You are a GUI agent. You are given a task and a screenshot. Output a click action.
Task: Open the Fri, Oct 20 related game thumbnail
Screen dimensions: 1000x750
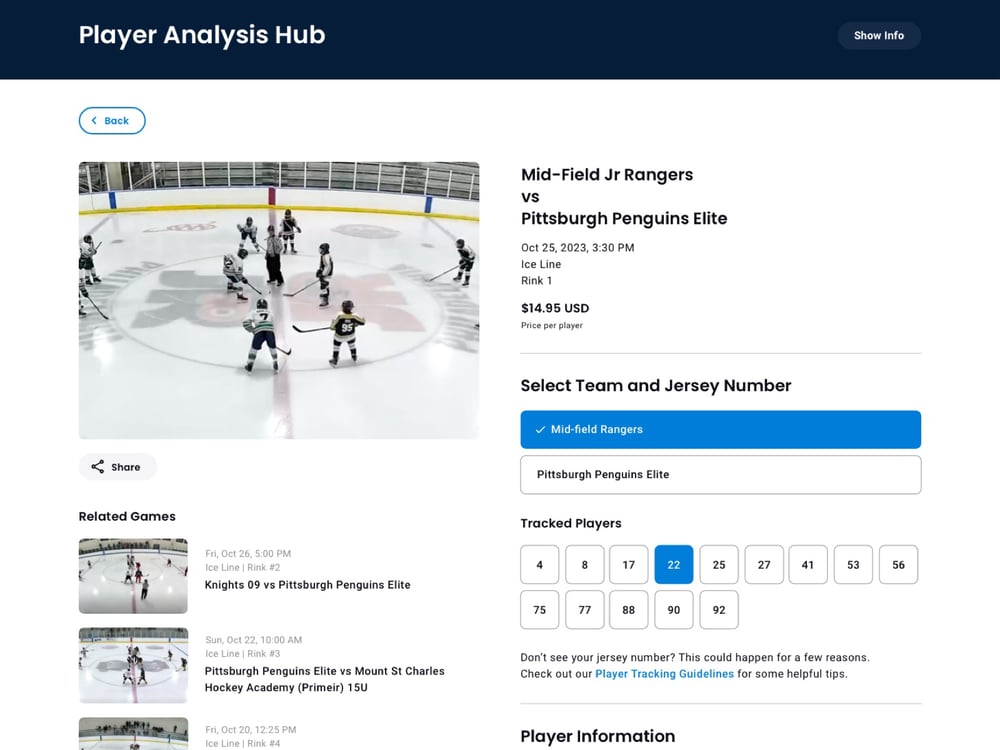tap(133, 733)
